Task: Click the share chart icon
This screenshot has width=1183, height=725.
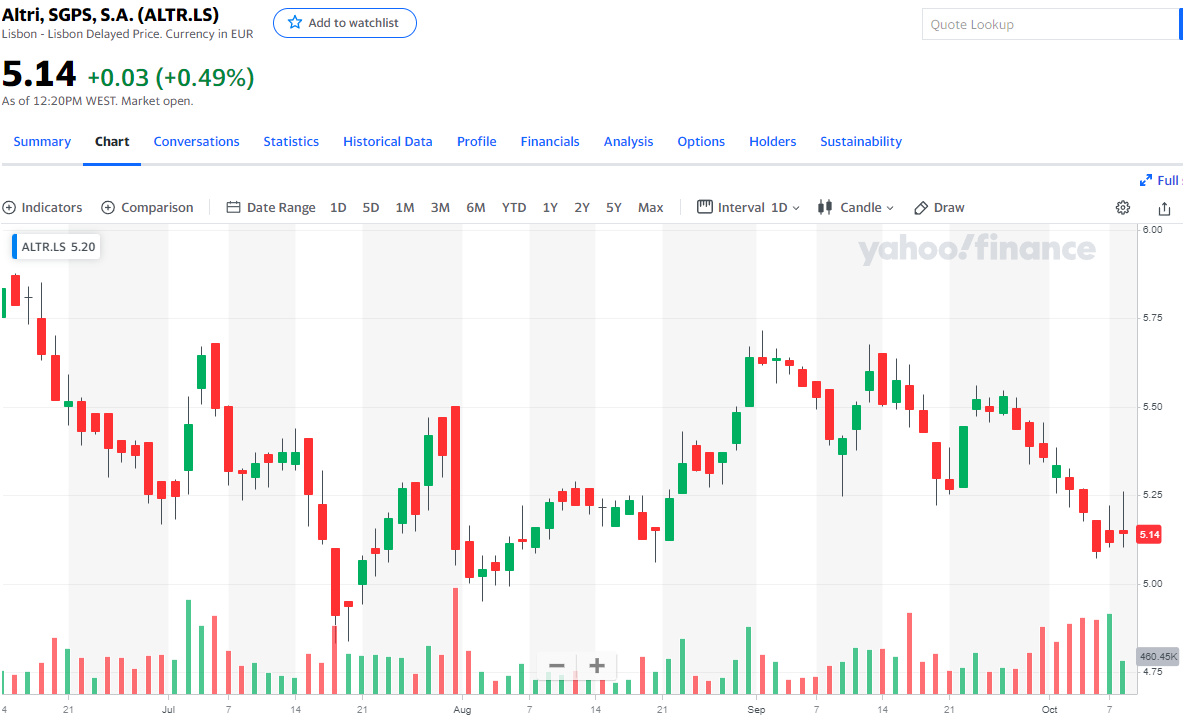Action: pos(1164,208)
